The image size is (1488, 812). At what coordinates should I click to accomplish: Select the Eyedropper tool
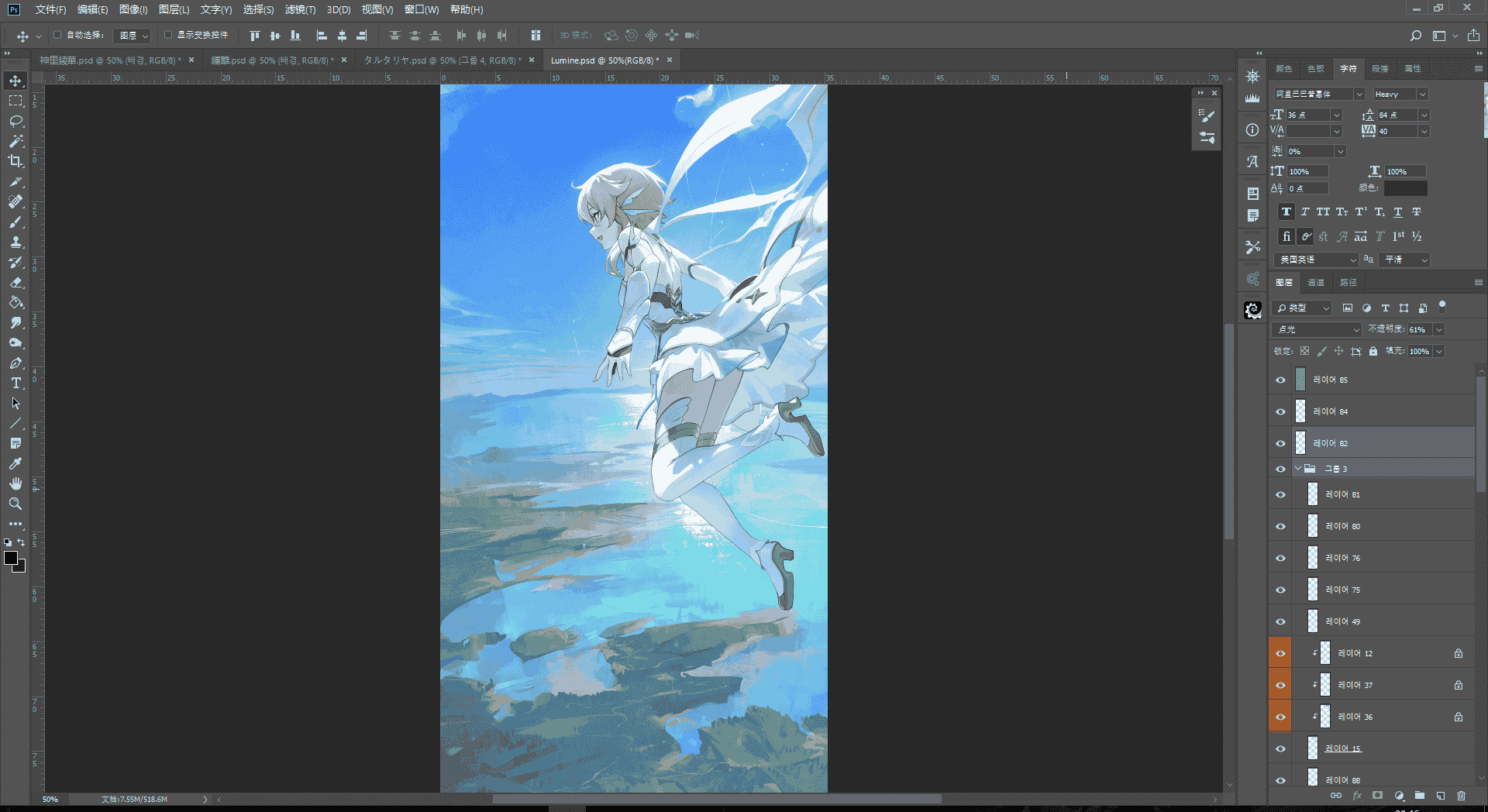[15, 463]
